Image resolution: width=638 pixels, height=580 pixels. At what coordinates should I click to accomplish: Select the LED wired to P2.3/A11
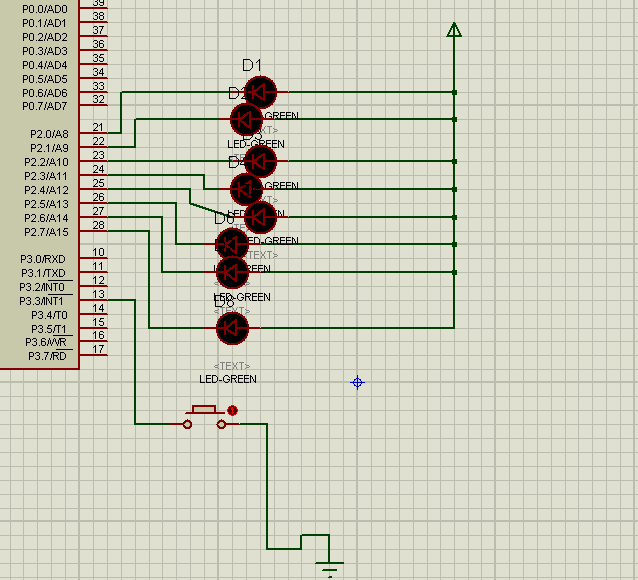tap(246, 189)
